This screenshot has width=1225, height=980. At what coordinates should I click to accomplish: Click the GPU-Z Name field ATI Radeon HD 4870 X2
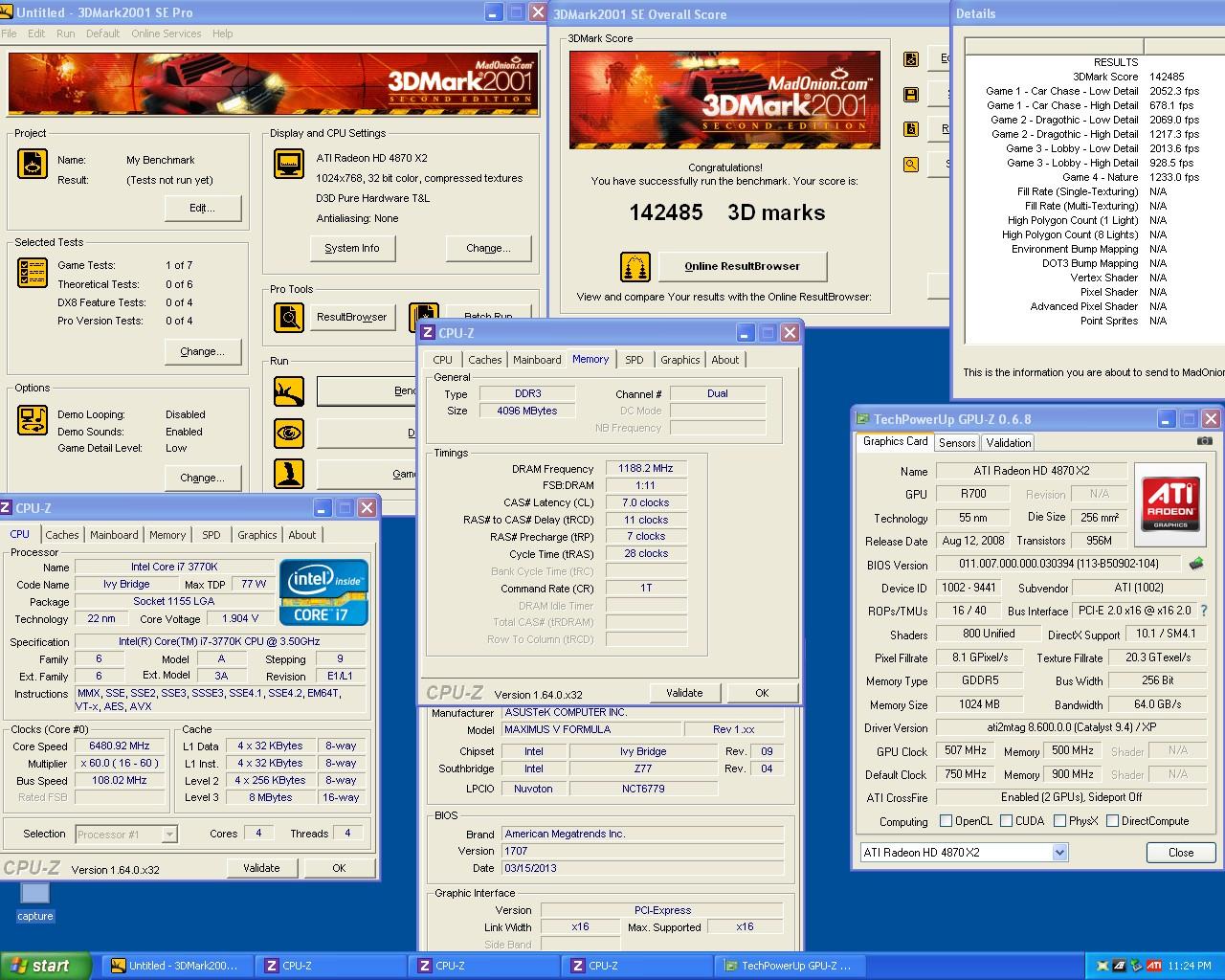(x=1032, y=471)
